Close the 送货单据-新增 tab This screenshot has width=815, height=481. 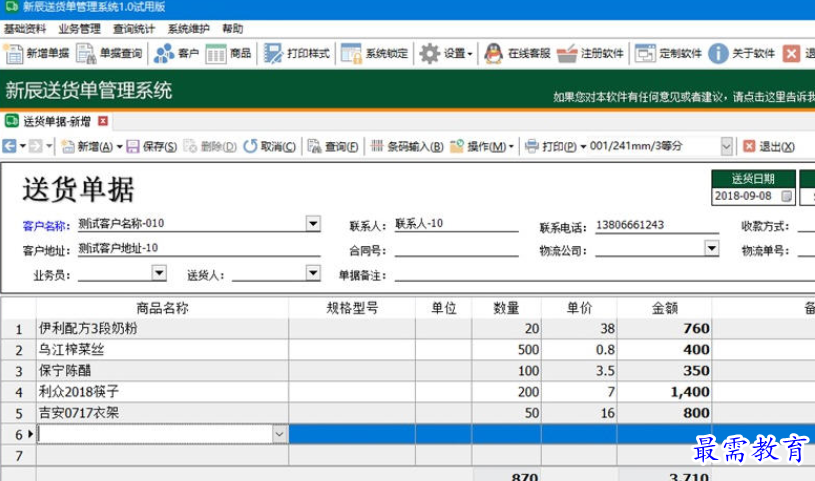click(x=103, y=121)
